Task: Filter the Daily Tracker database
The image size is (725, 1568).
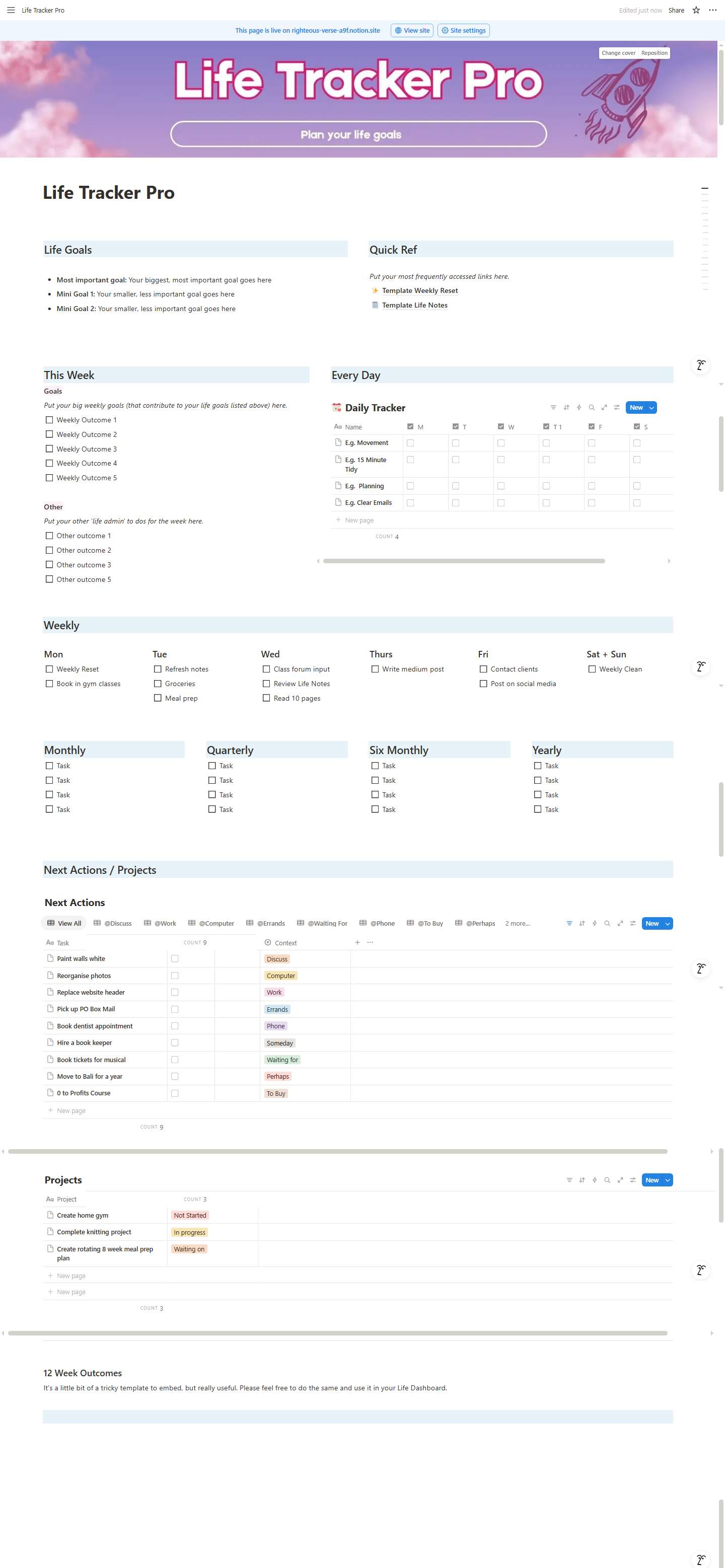Action: [553, 408]
